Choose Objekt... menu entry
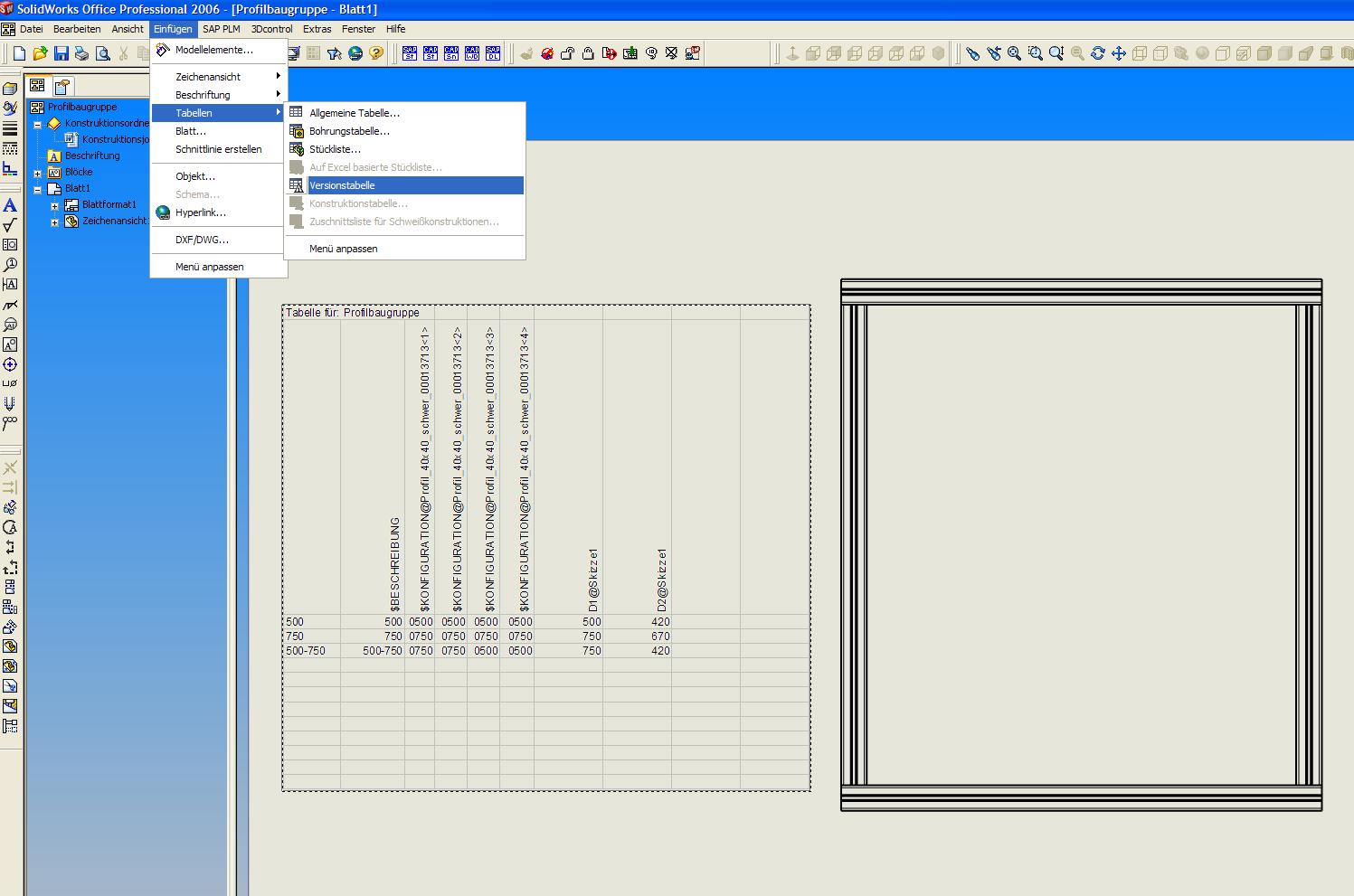The height and width of the screenshot is (896, 1354). (x=219, y=176)
